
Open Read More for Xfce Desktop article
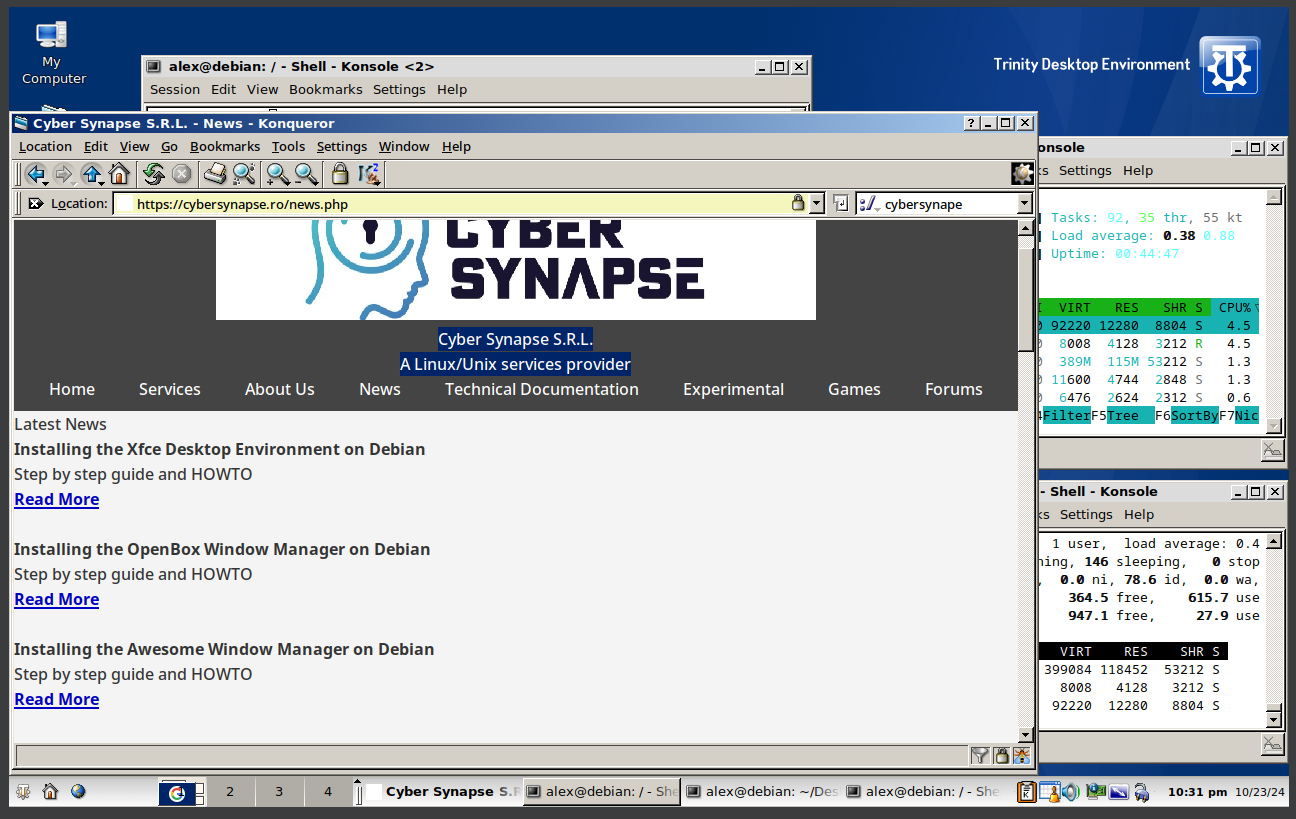click(56, 499)
